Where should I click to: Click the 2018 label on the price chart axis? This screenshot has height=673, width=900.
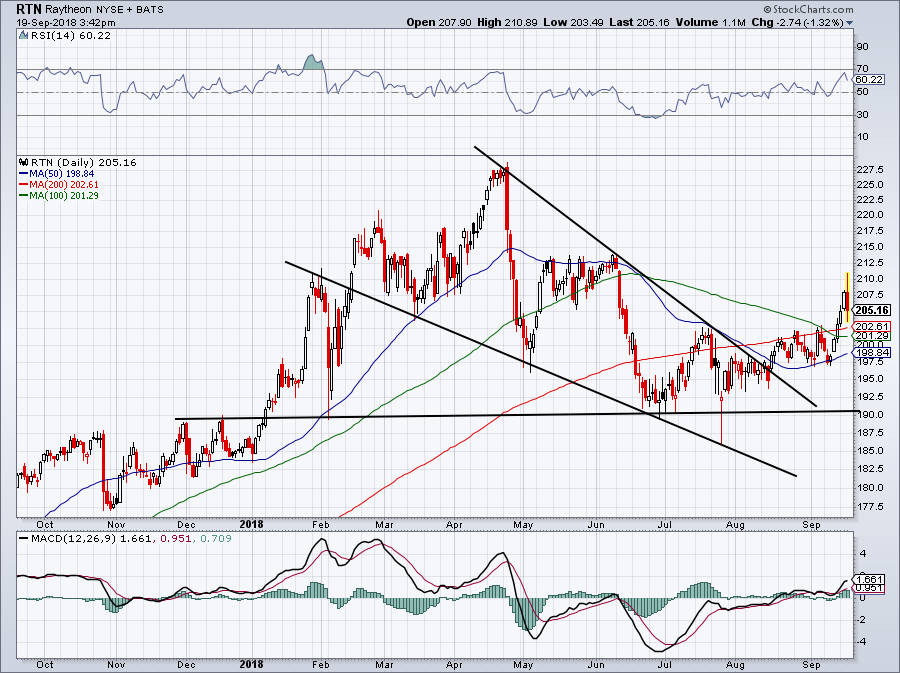[251, 524]
